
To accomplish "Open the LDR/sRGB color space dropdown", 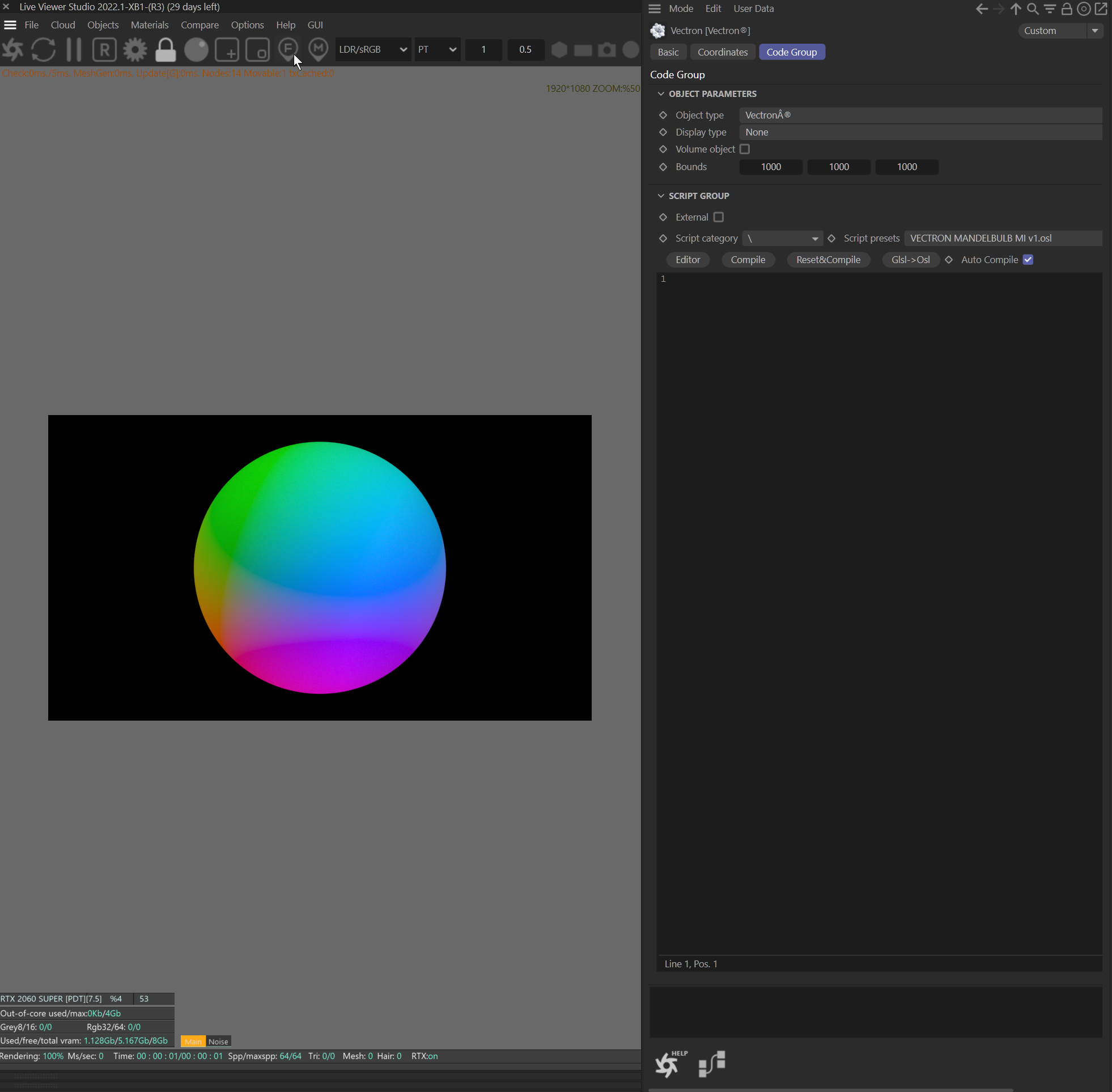I will click(372, 50).
